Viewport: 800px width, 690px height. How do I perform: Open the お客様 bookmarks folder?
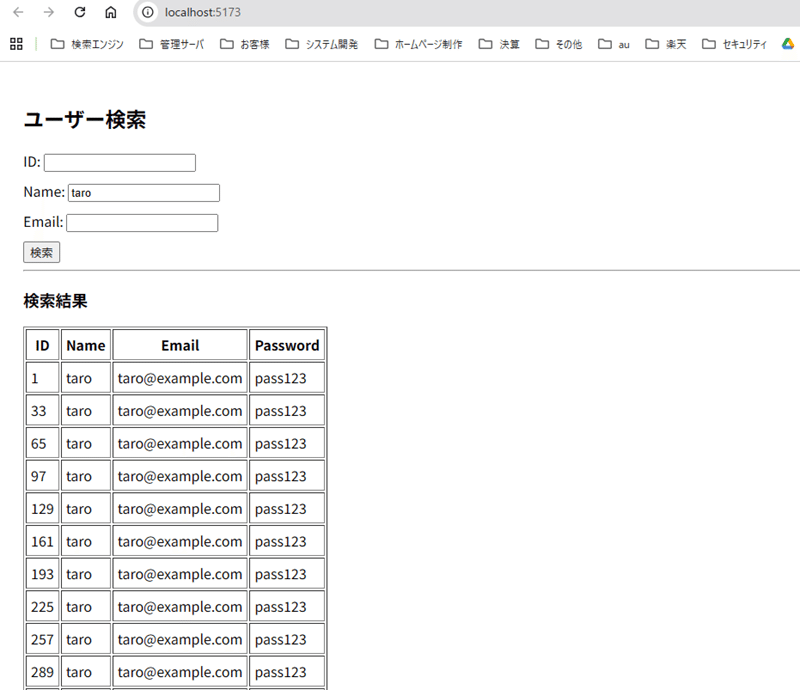[x=252, y=44]
